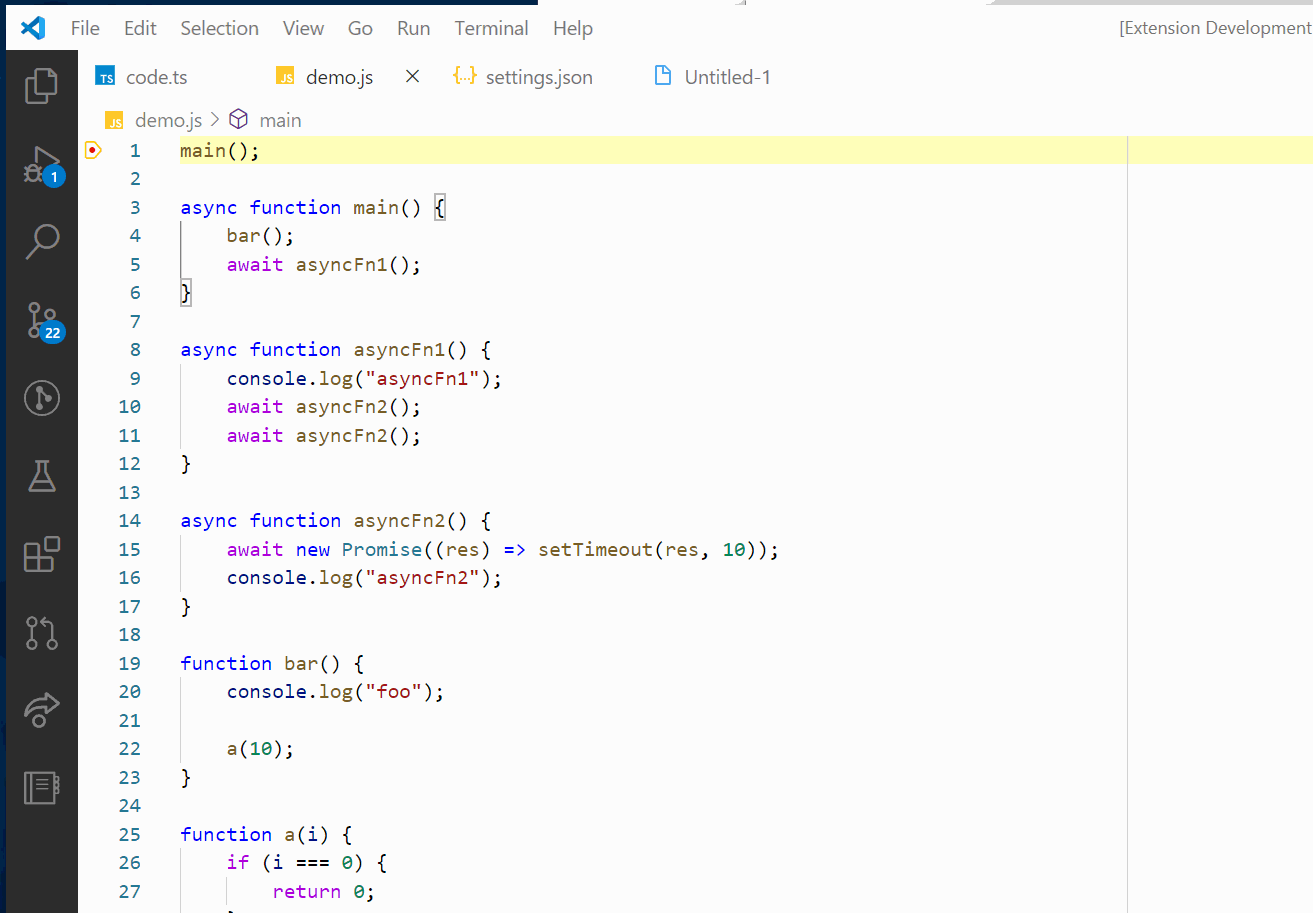Click the breadcrumb separator chevron
This screenshot has height=913, width=1313.
click(215, 121)
